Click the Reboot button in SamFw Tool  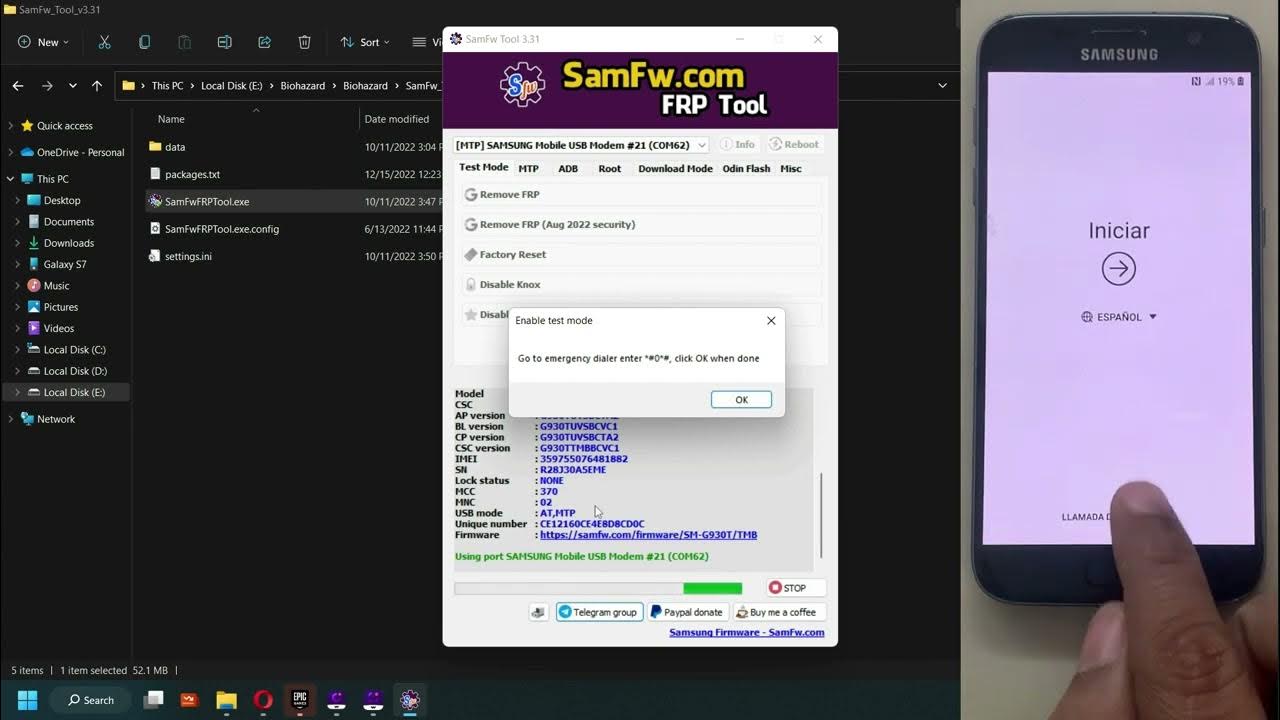coord(794,144)
